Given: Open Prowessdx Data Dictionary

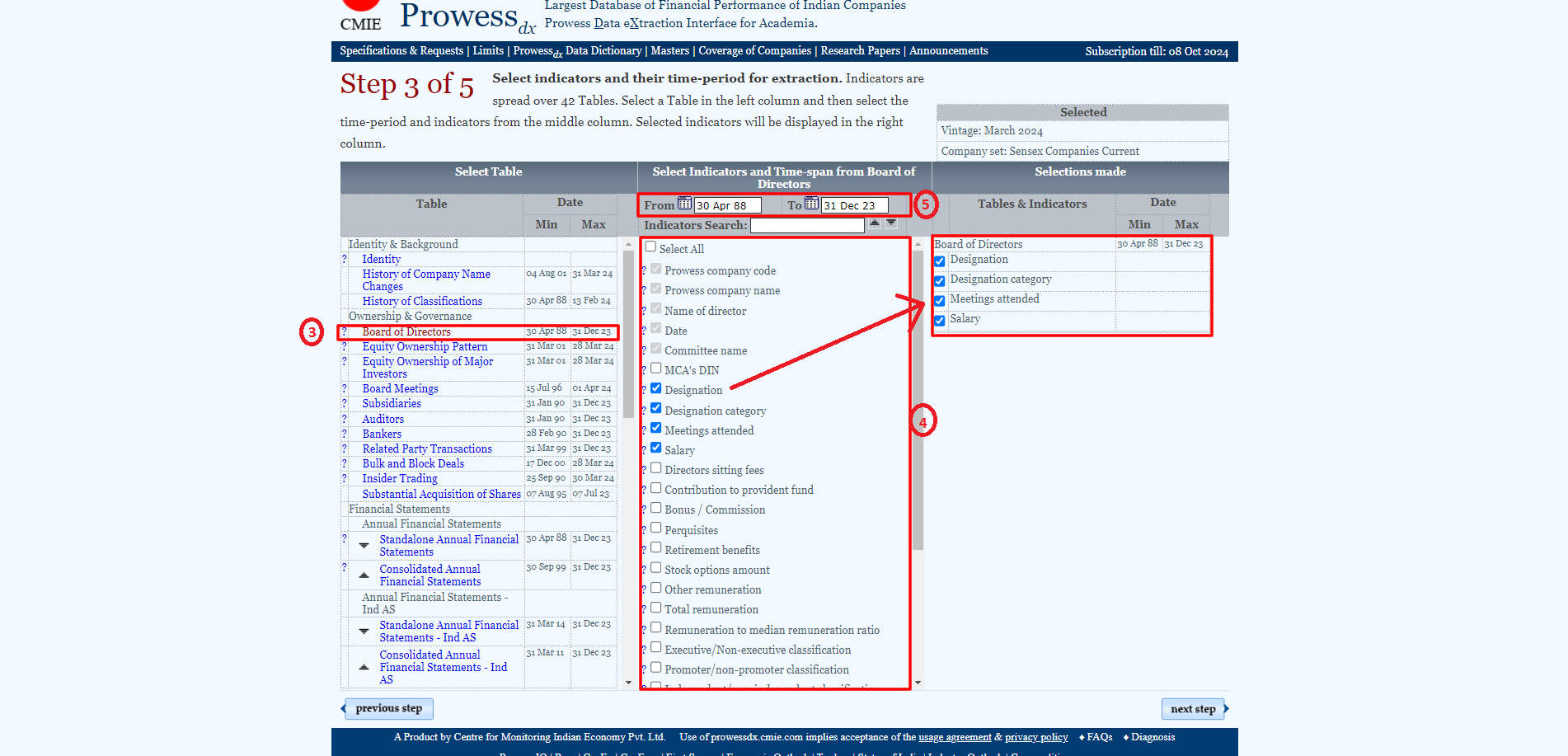Looking at the screenshot, I should coord(577,51).
